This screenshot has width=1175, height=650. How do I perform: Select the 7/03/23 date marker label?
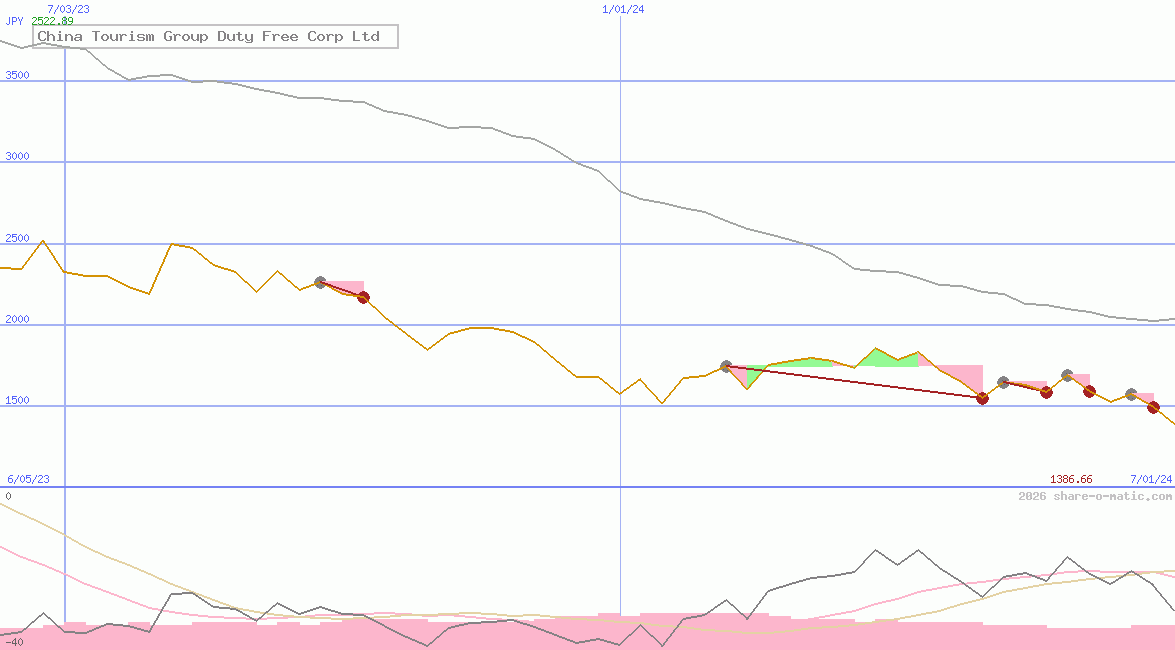68,9
